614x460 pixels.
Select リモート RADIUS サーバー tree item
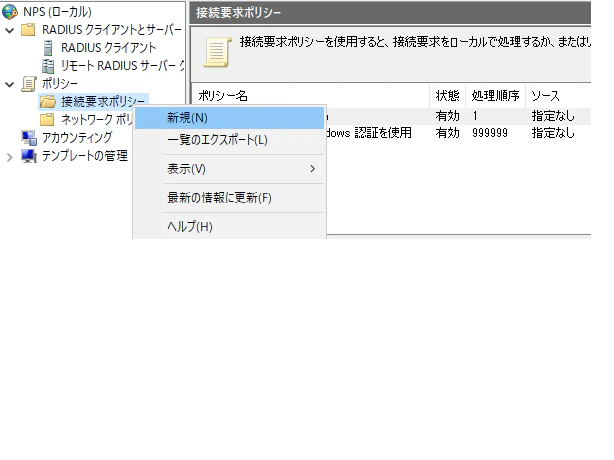coord(122,66)
